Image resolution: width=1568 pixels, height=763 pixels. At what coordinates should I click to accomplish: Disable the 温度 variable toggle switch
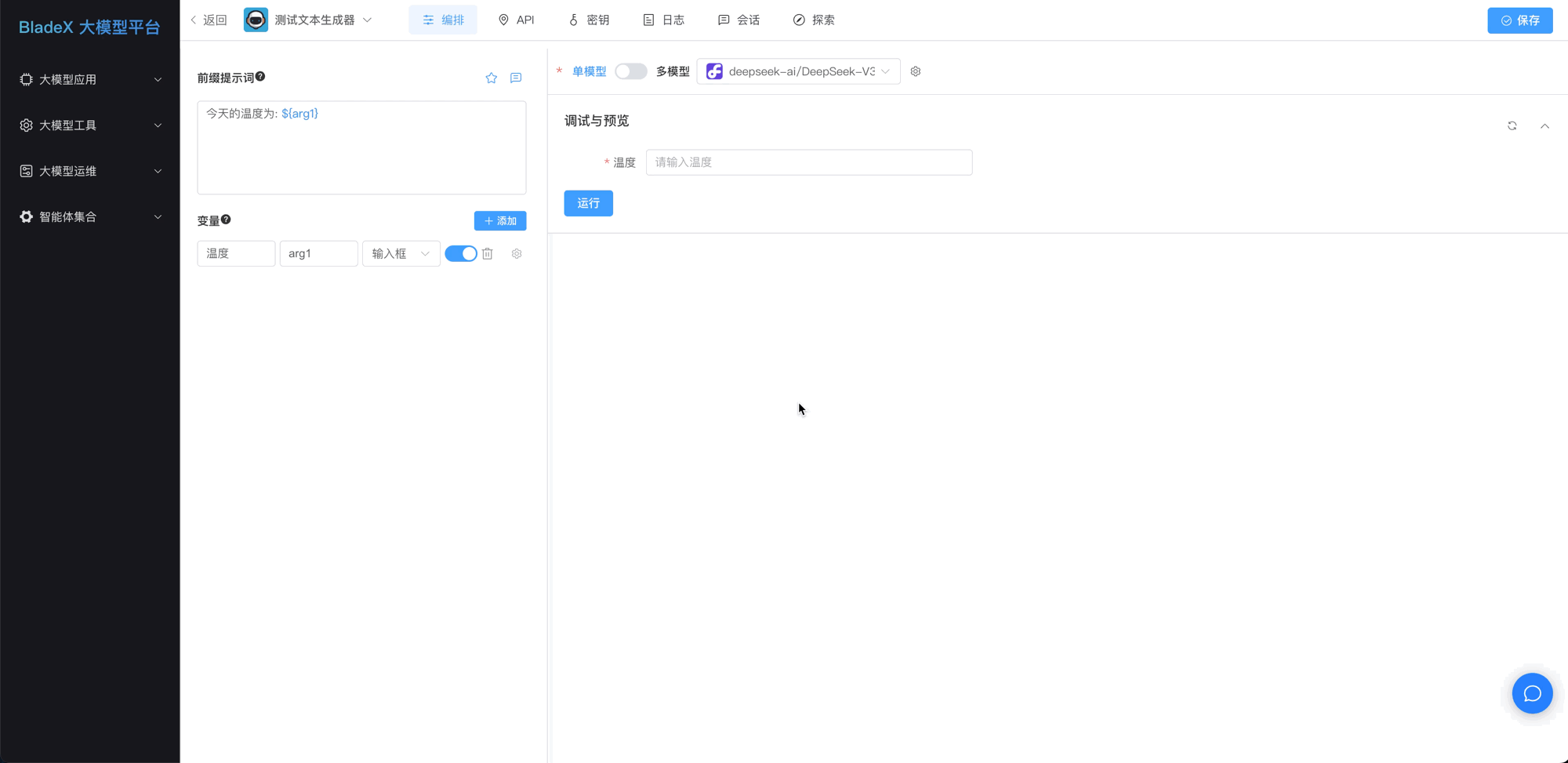click(460, 253)
